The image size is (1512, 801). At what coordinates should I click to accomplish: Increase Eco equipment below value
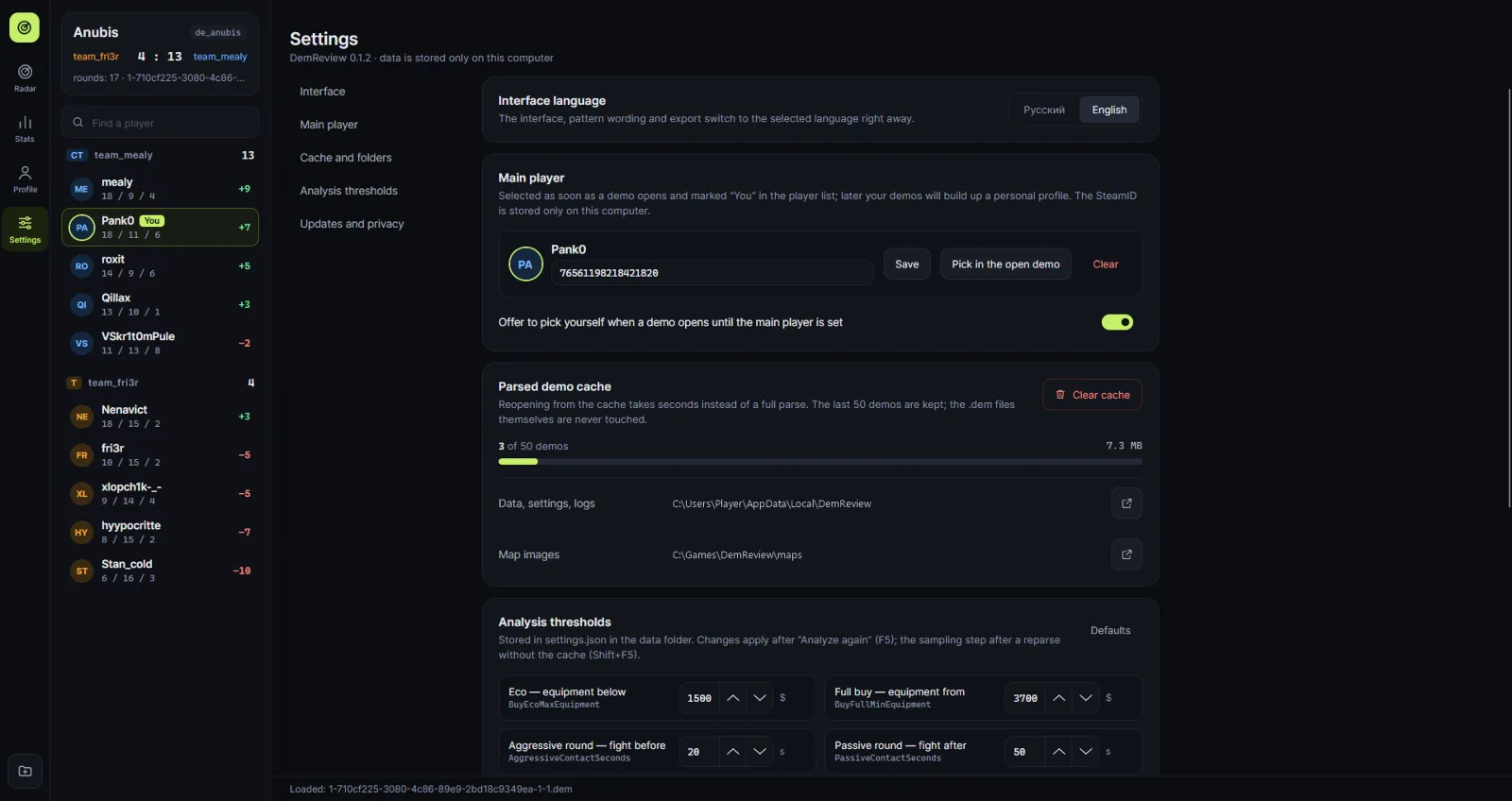click(733, 698)
